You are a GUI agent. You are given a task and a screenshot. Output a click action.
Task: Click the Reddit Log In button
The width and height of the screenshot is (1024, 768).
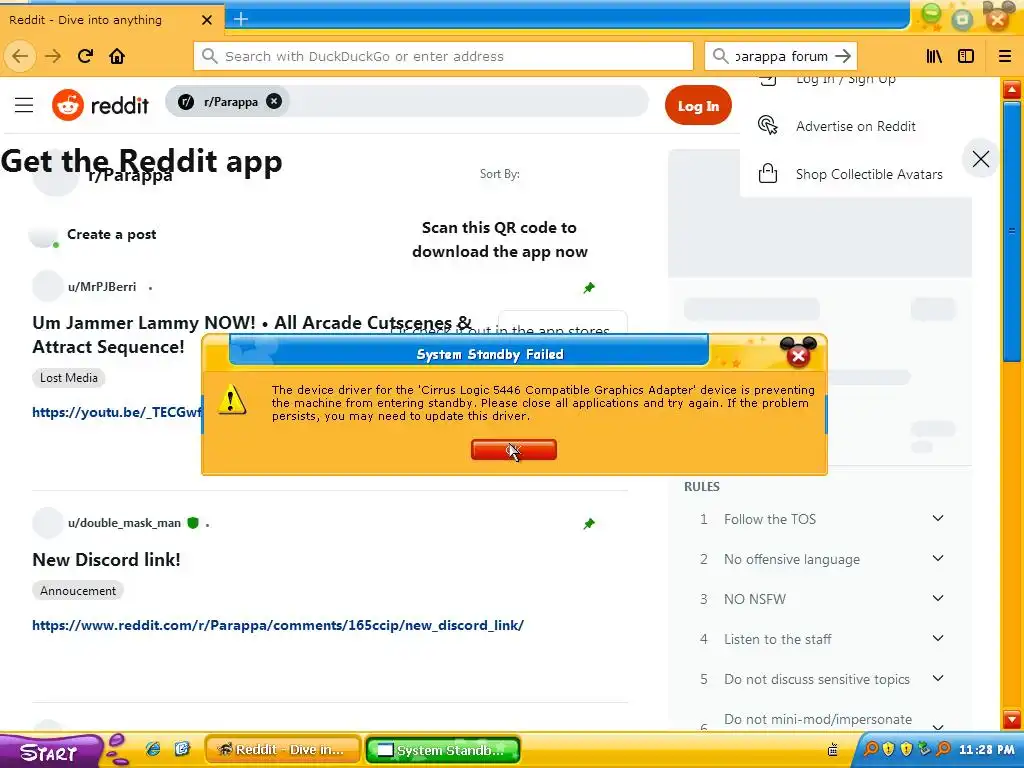coord(698,106)
